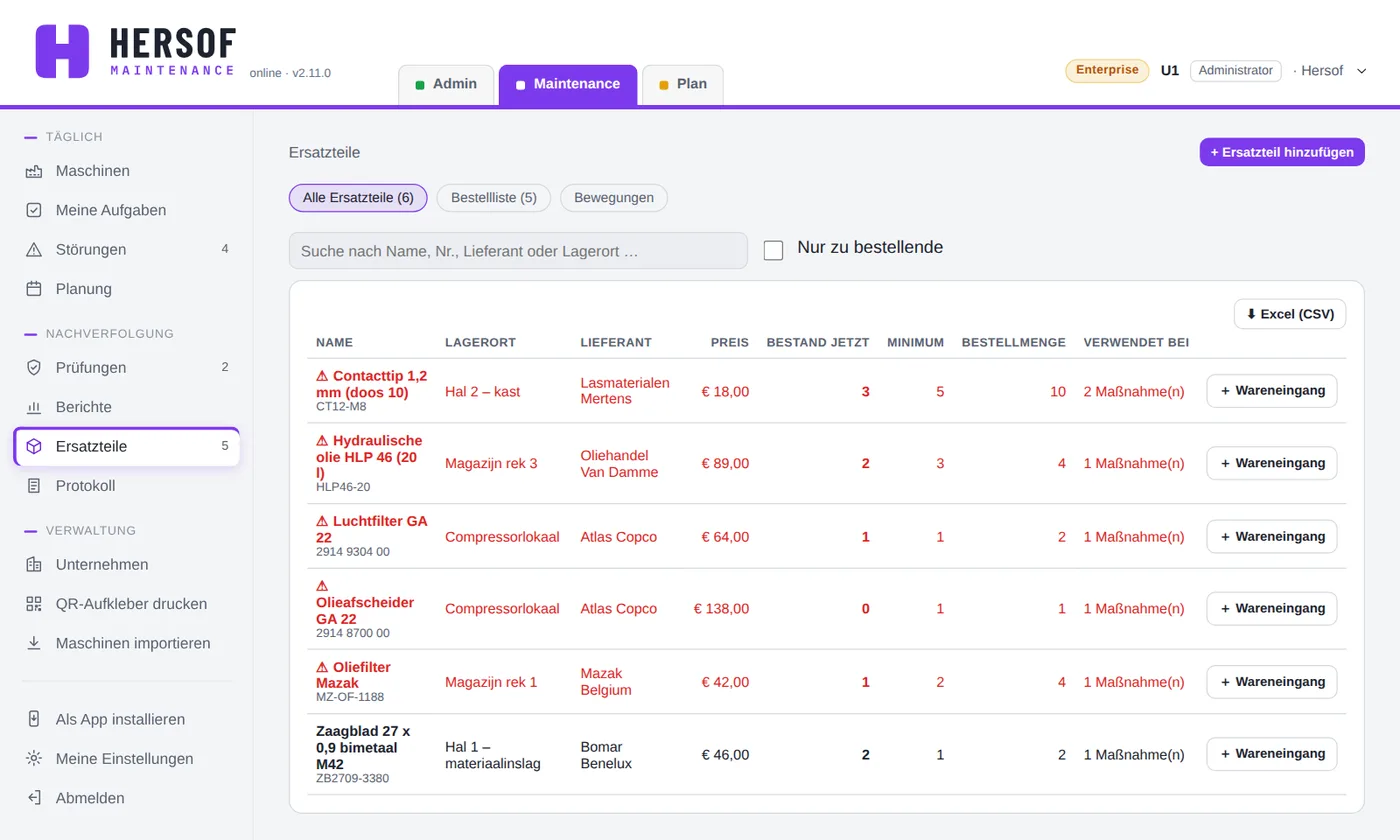Click the Bestand jetzt column header
Viewport: 1400px width, 840px height.
[818, 342]
